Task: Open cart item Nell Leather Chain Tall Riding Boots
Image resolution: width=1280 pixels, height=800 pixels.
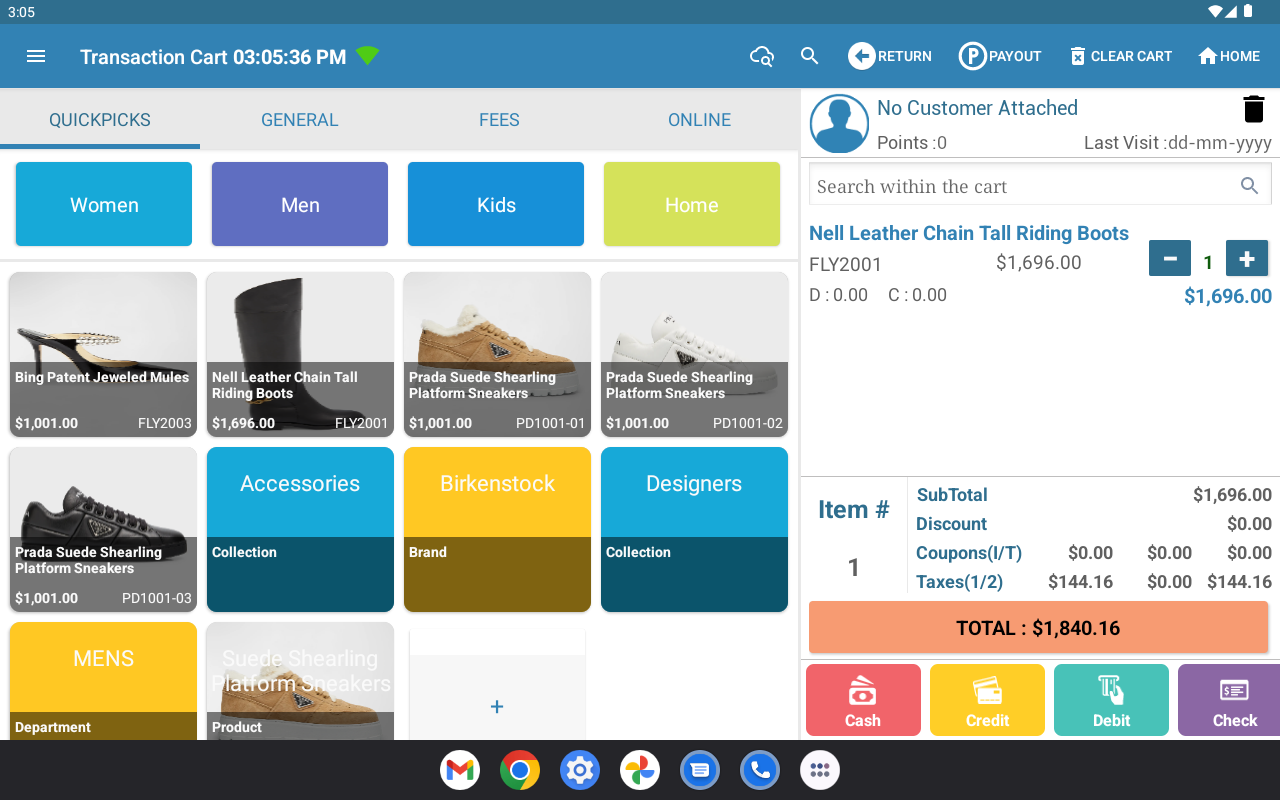Action: coord(969,233)
